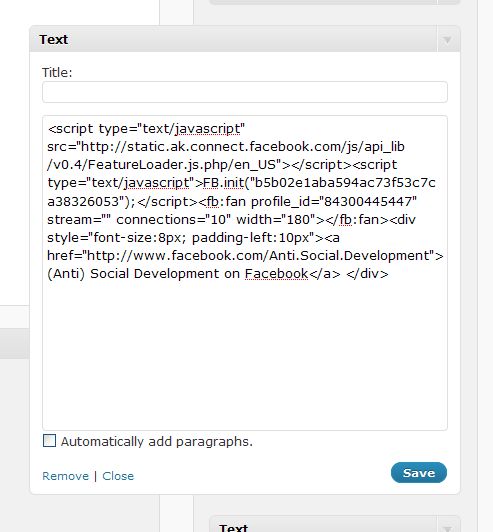Image resolution: width=493 pixels, height=532 pixels.
Task: Enable the Automatically add paragraphs checkbox
Action: [49, 441]
